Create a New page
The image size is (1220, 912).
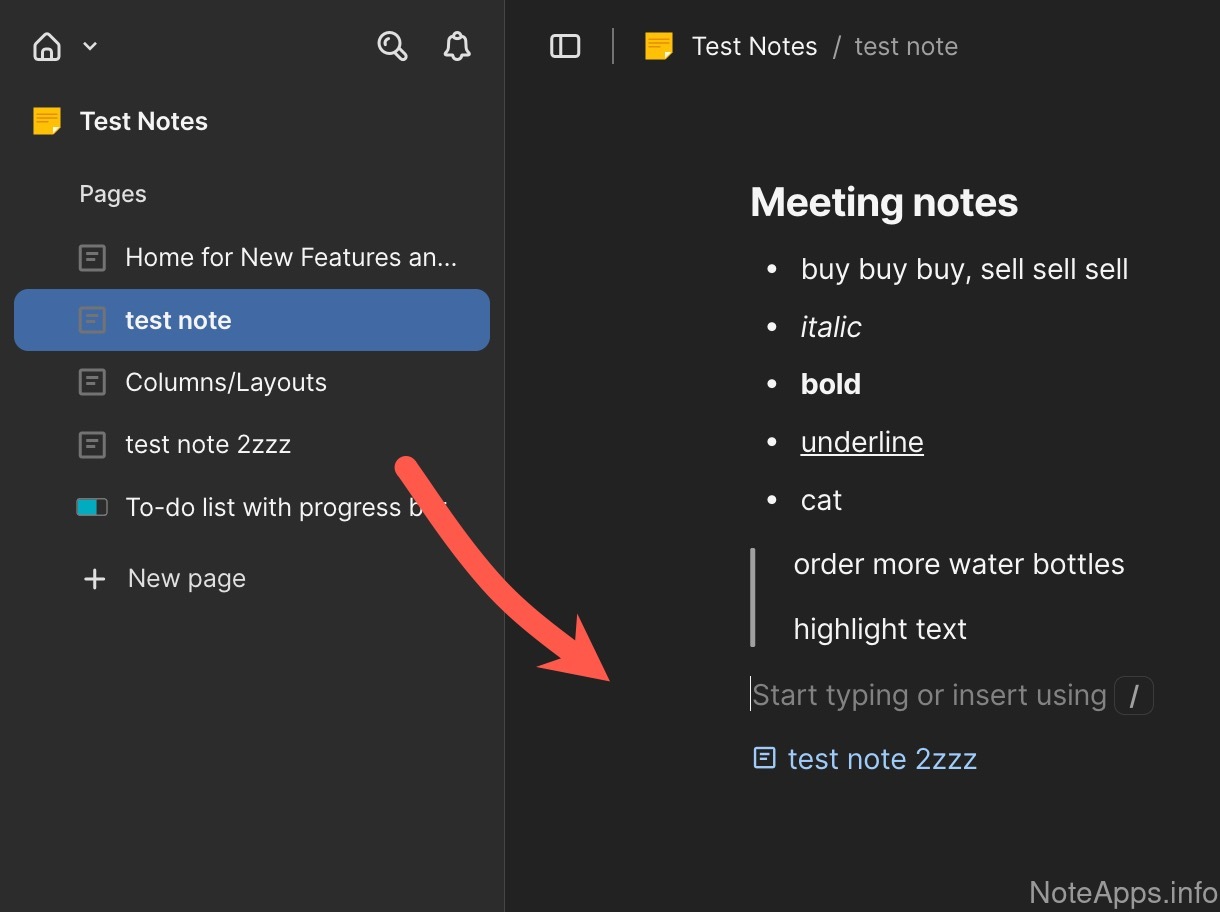point(186,578)
